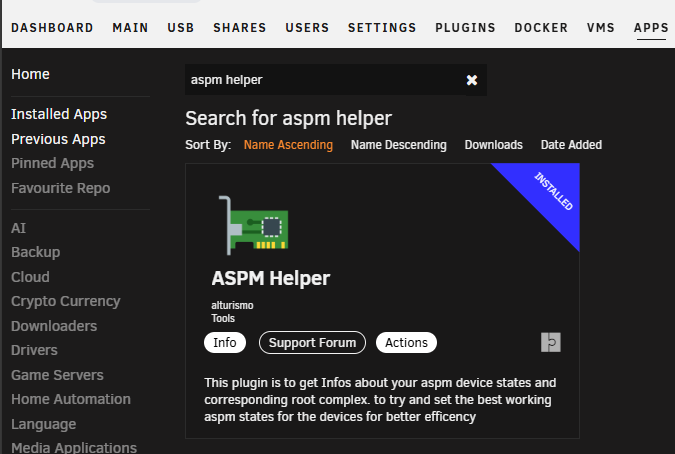Select the Home Automation category

pyautogui.click(x=71, y=399)
